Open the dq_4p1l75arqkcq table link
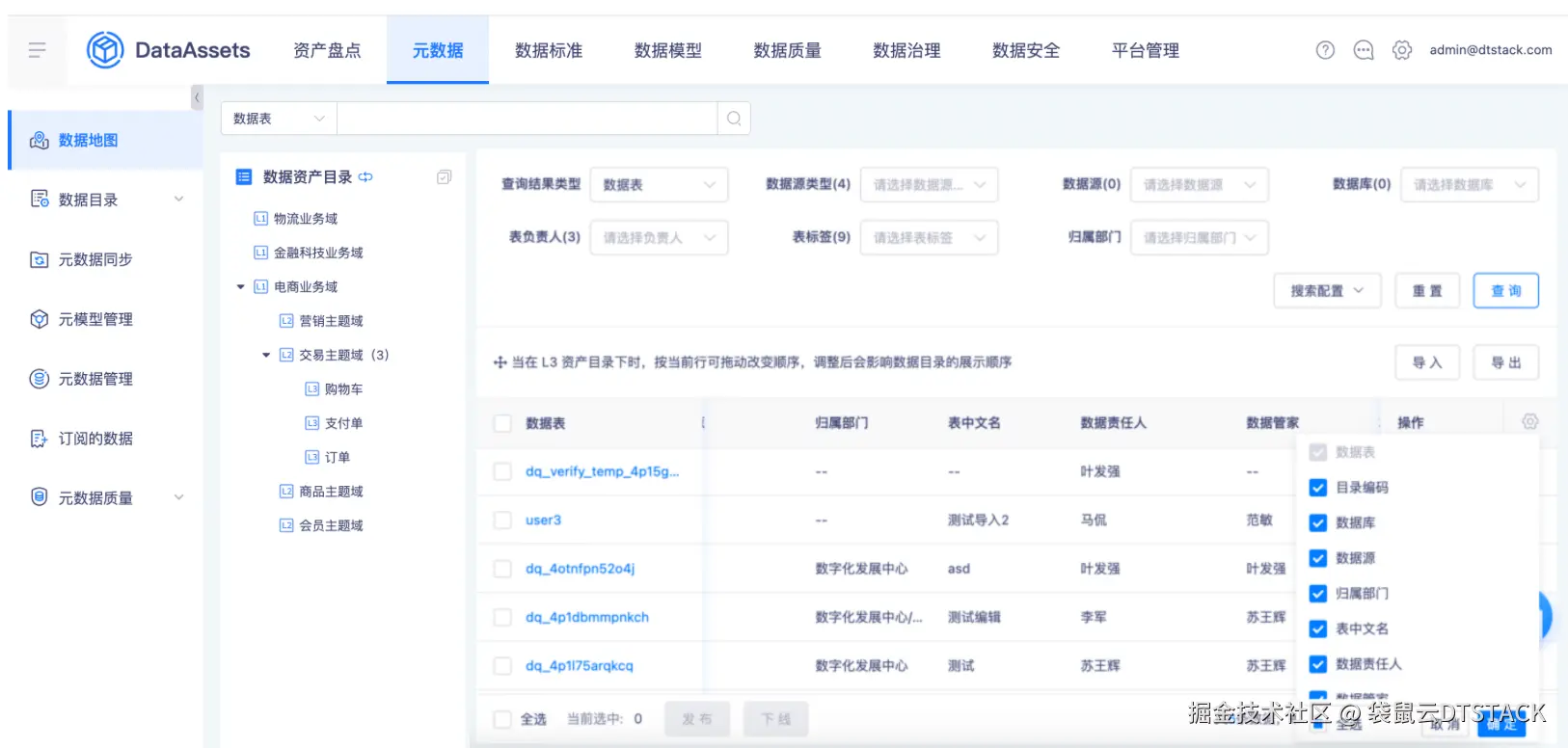Viewport: 1568px width, 748px height. (579, 666)
